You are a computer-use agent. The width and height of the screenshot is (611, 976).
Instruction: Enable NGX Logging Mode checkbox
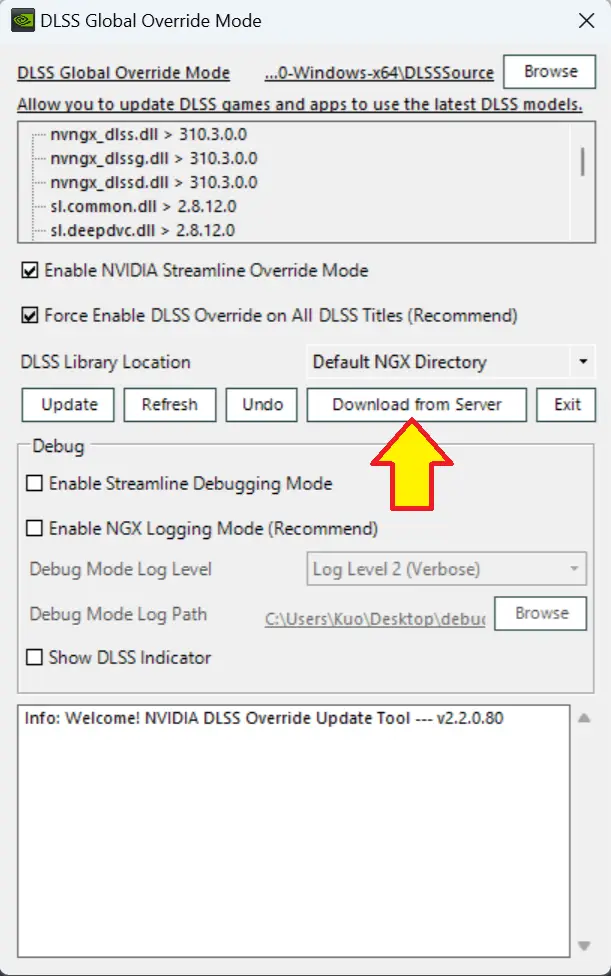35,528
